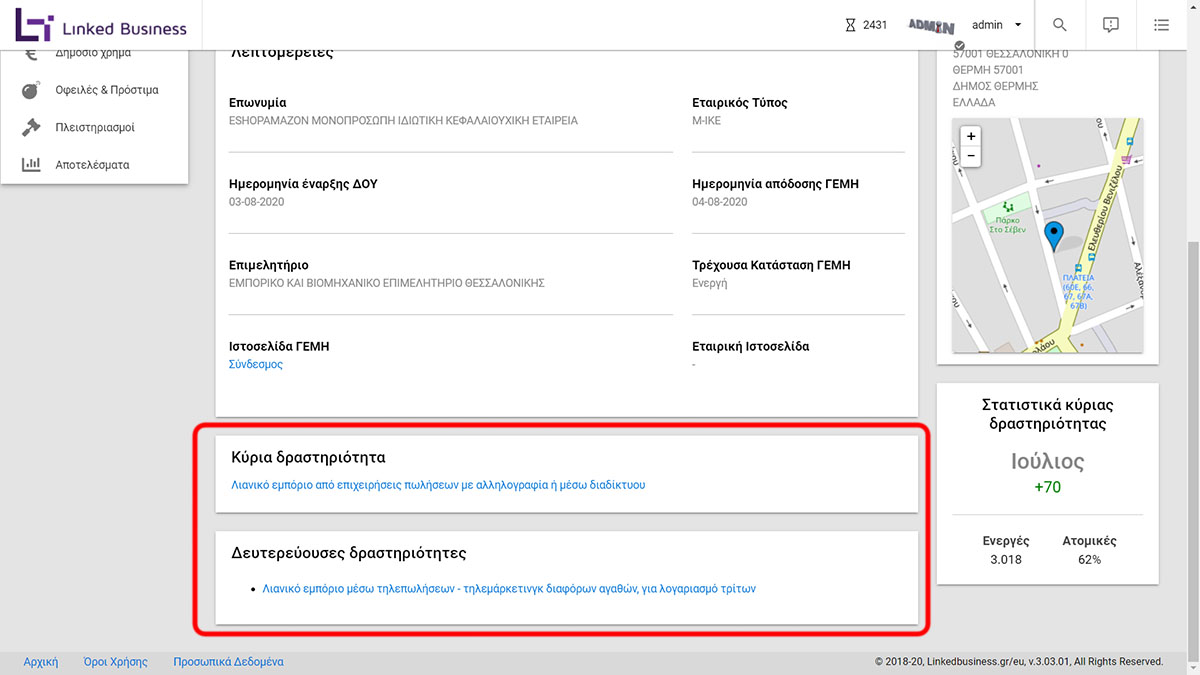Click the status value Ενεργή
This screenshot has width=1200, height=675.
click(709, 283)
